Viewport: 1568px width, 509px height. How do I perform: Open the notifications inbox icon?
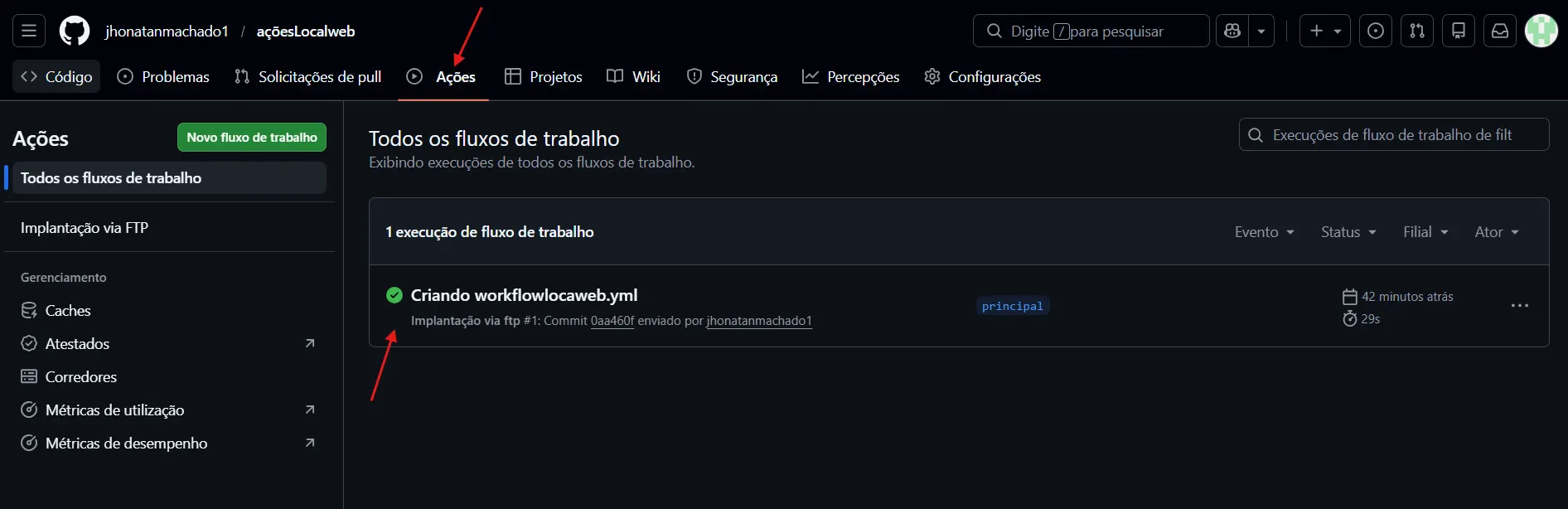click(1500, 32)
